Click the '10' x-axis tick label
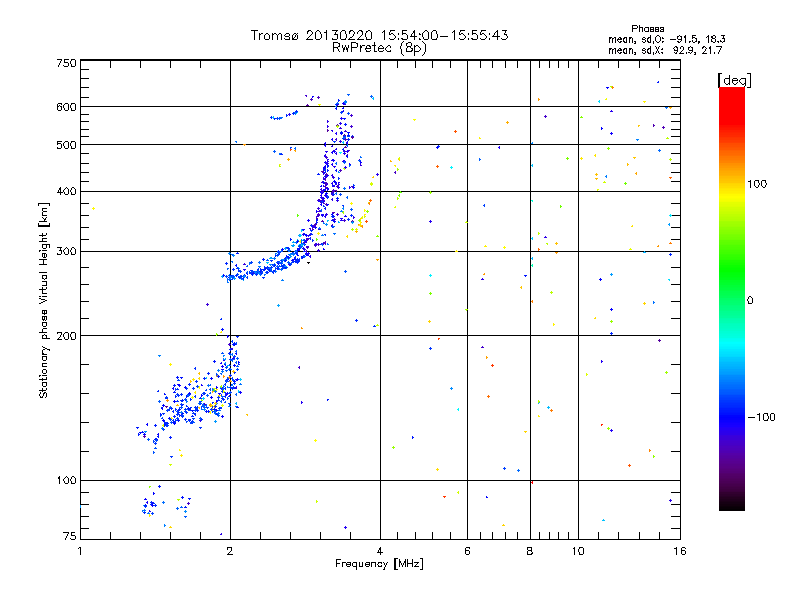This screenshot has height=600, width=800. click(578, 551)
